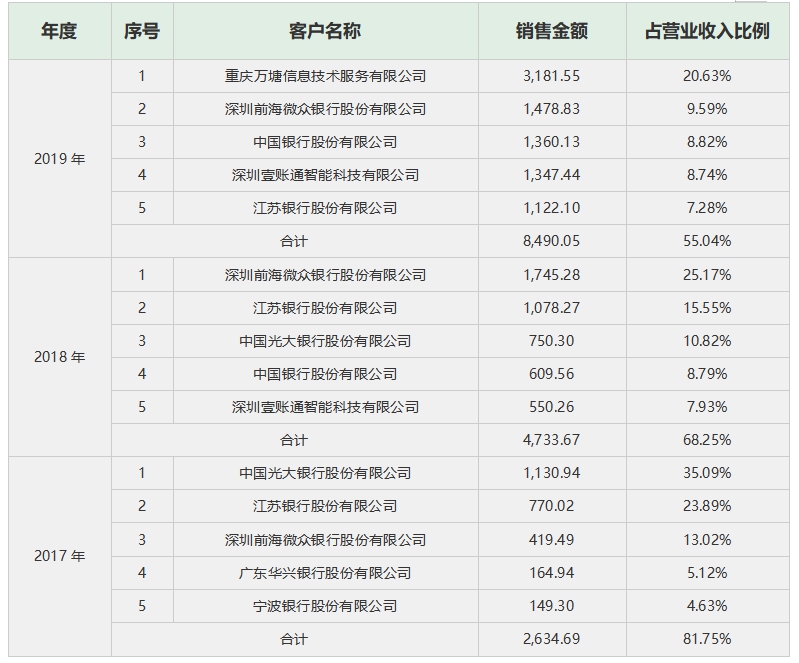Click percentage 35.09%
The height and width of the screenshot is (663, 799).
tap(707, 473)
